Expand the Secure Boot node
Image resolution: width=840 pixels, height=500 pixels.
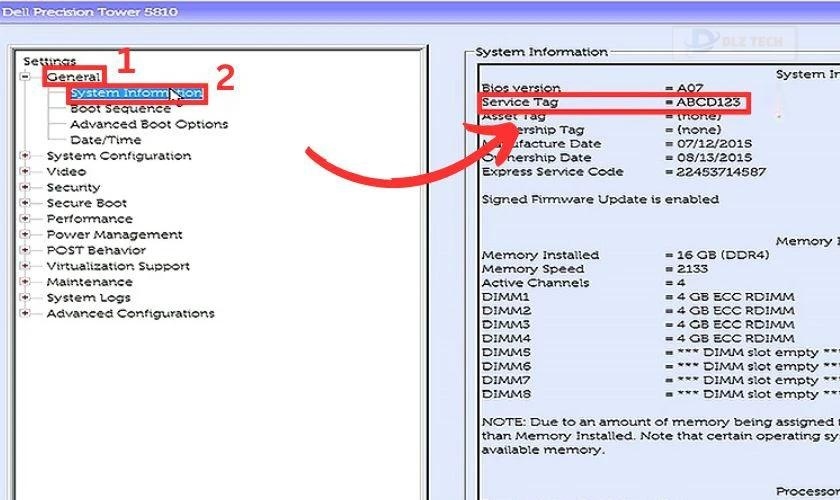pyautogui.click(x=25, y=203)
